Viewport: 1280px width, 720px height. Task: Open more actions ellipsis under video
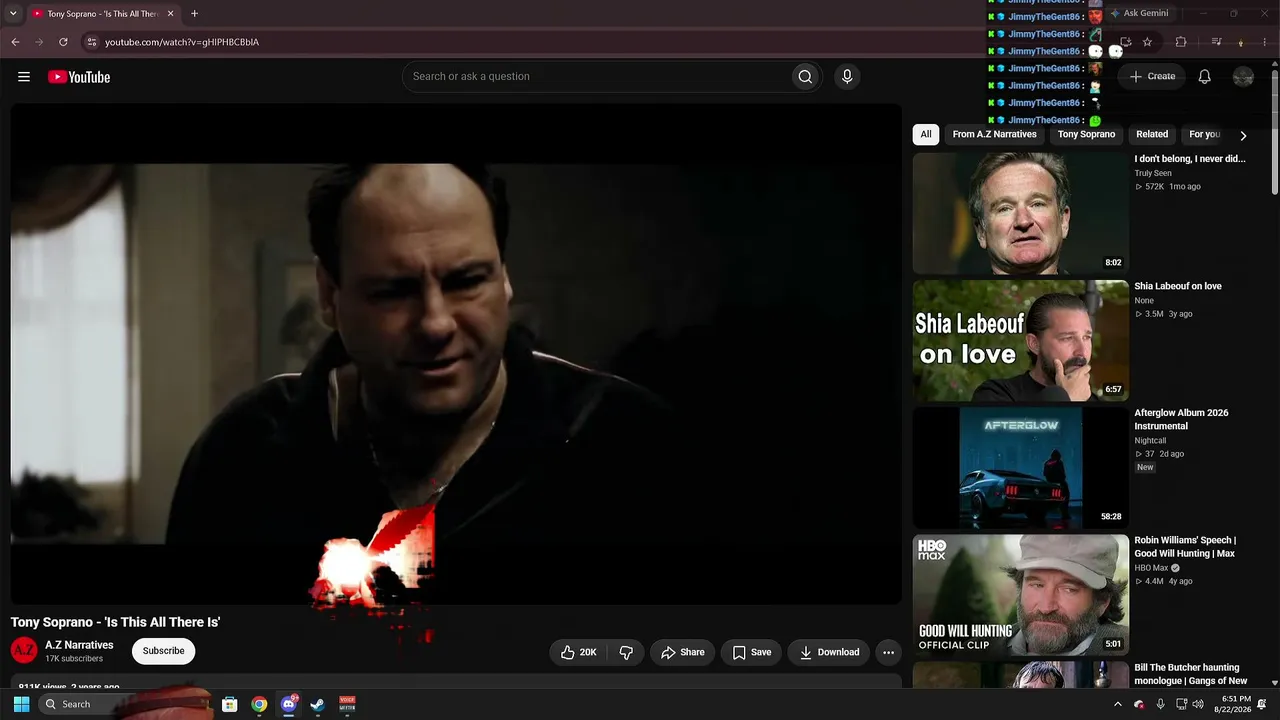click(x=888, y=652)
